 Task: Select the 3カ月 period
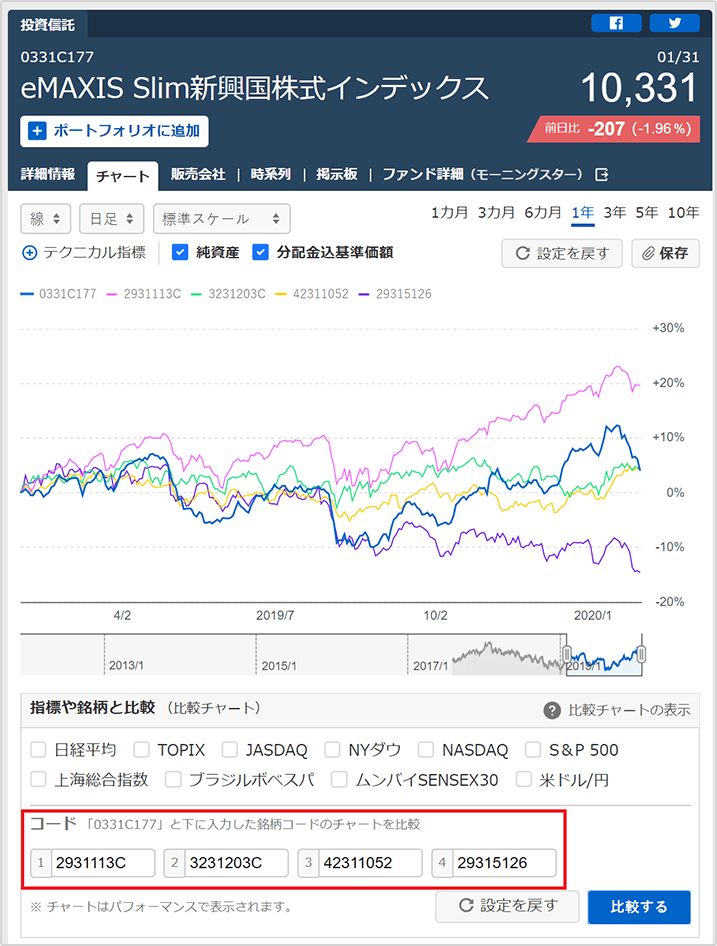pos(496,212)
